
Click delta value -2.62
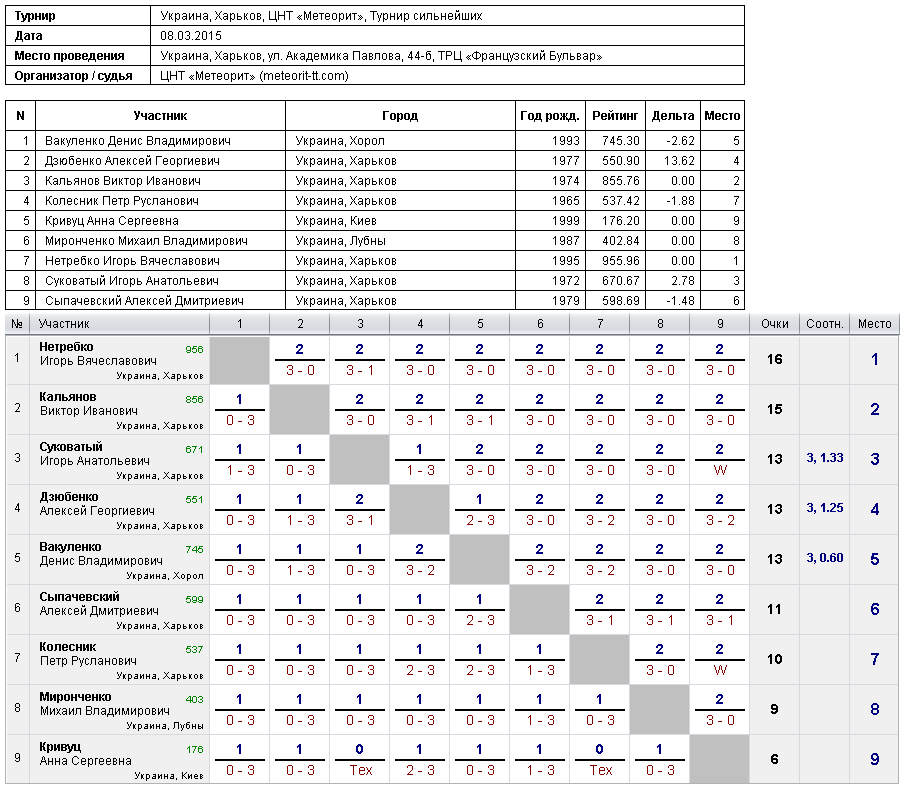(681, 141)
